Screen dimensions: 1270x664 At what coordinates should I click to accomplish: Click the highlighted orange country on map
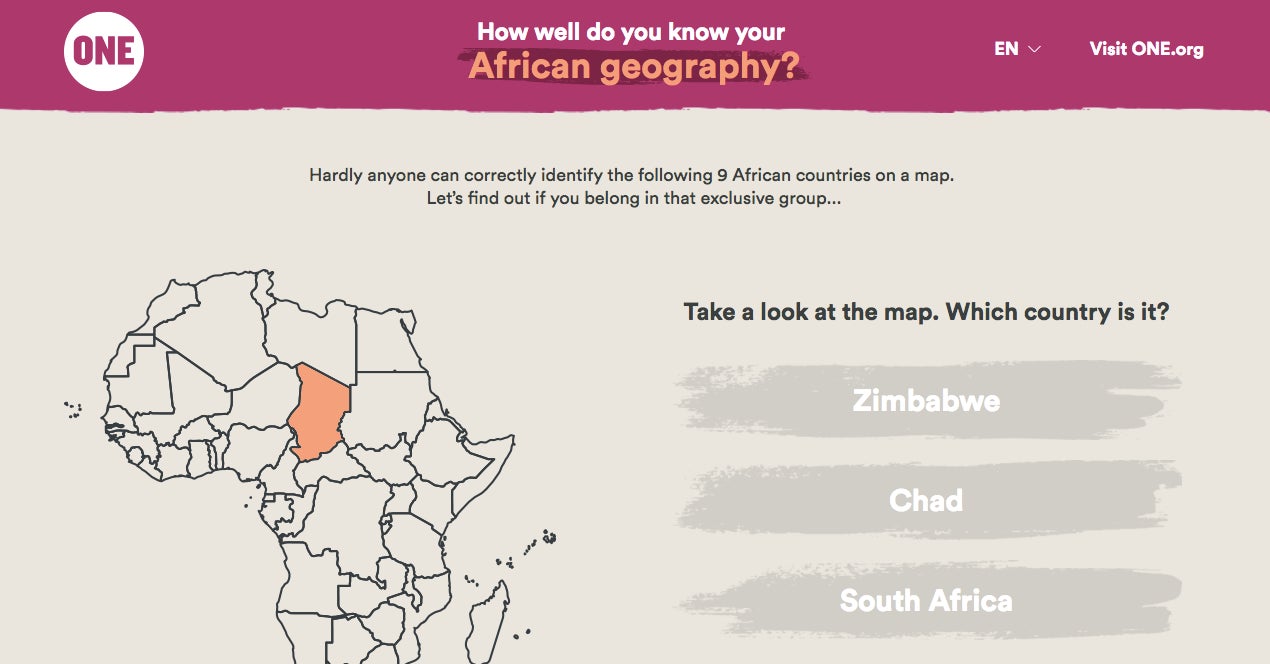coord(318,410)
